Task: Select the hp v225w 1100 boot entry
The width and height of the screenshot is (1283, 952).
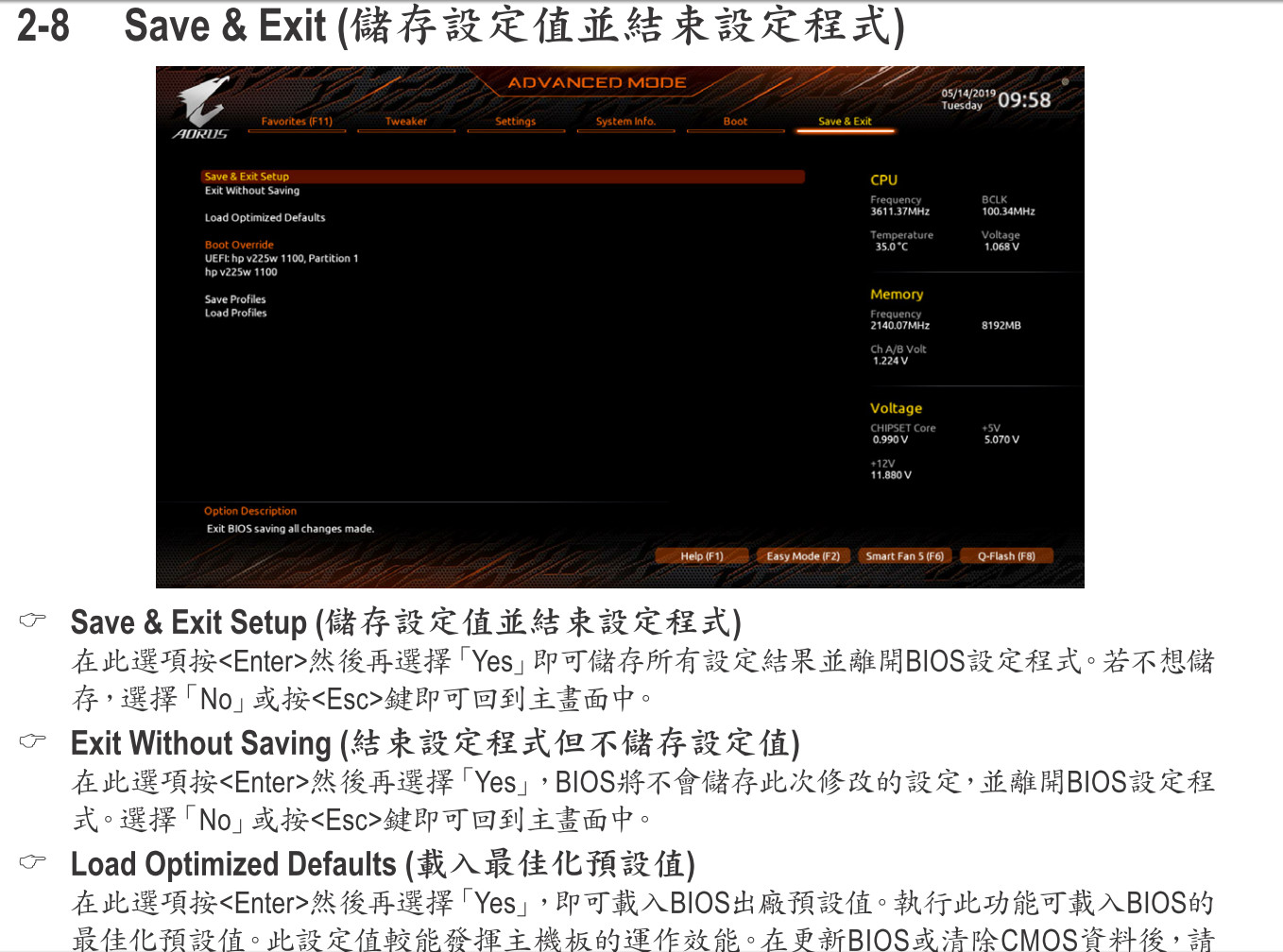Action: coord(241,272)
